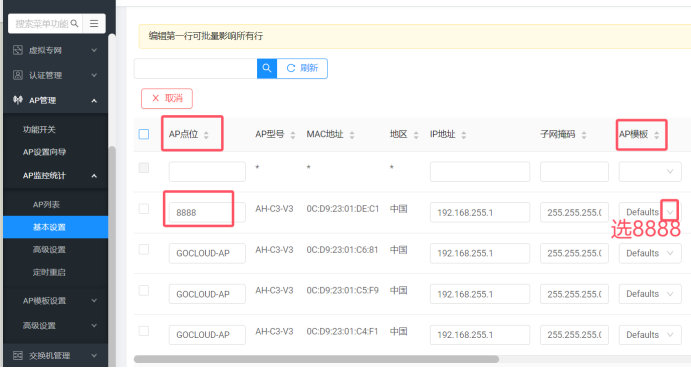The width and height of the screenshot is (691, 368).
Task: Click the red 取消 cancel button
Action: coord(167,98)
